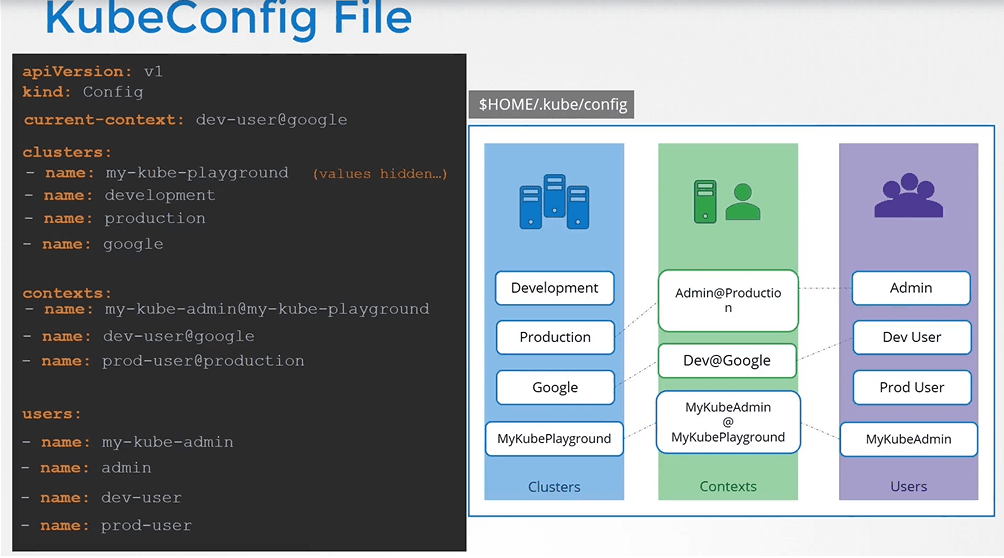This screenshot has width=1004, height=558.
Task: Click the Admin@Production context box
Action: [x=728, y=300]
